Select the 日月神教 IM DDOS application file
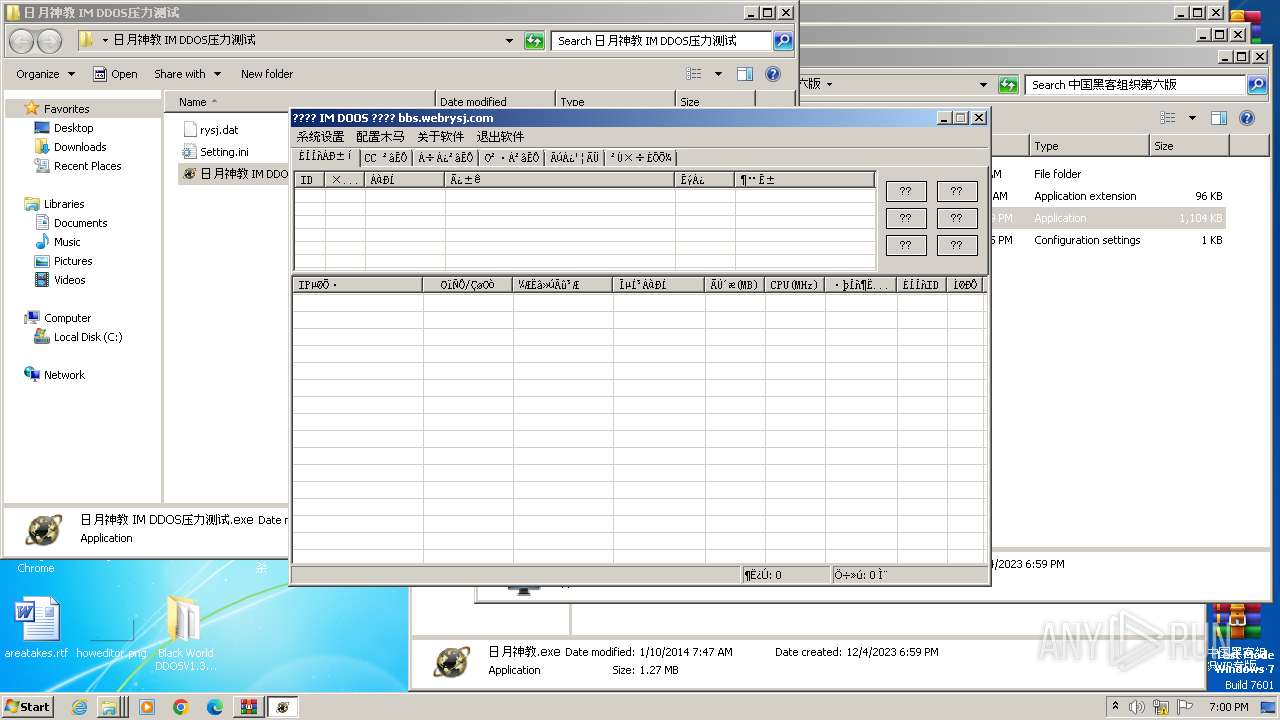 [236, 174]
